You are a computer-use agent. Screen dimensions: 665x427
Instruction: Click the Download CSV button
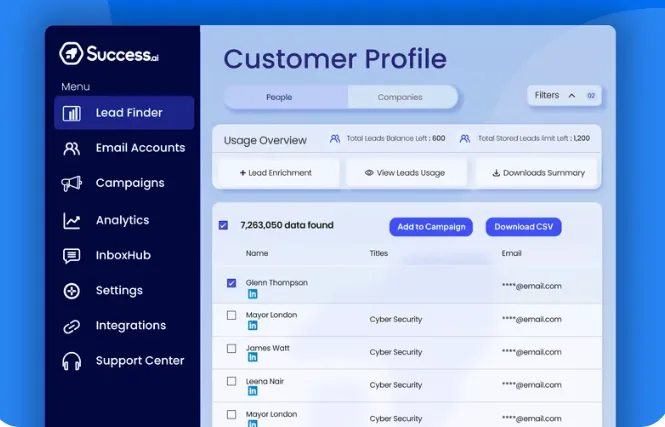pos(523,227)
